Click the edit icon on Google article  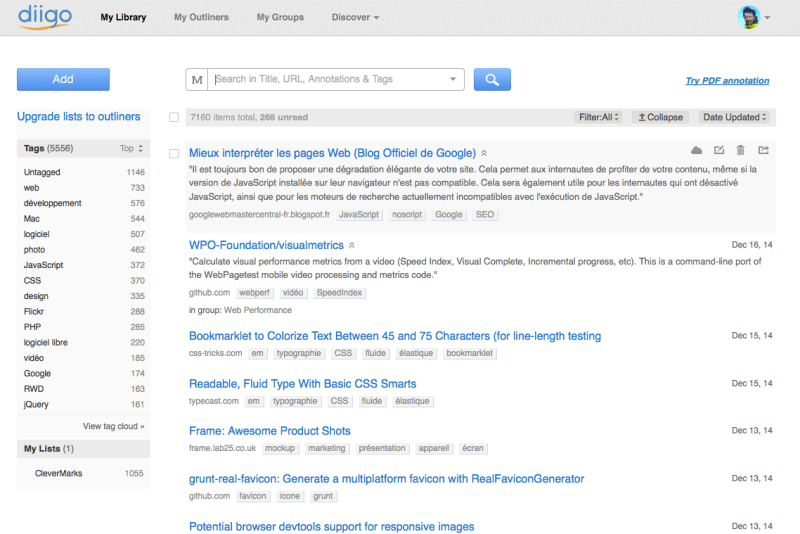pyautogui.click(x=719, y=150)
